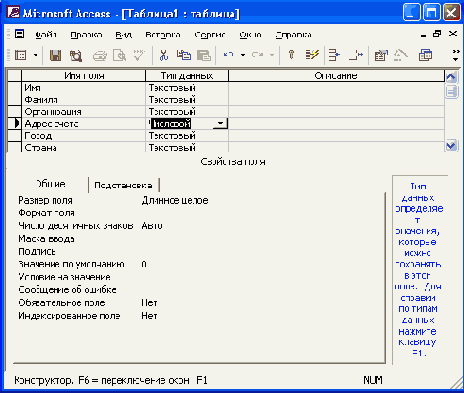Click the field grid's scroll up arrow
464x393 pixels.
pyautogui.click(x=451, y=77)
